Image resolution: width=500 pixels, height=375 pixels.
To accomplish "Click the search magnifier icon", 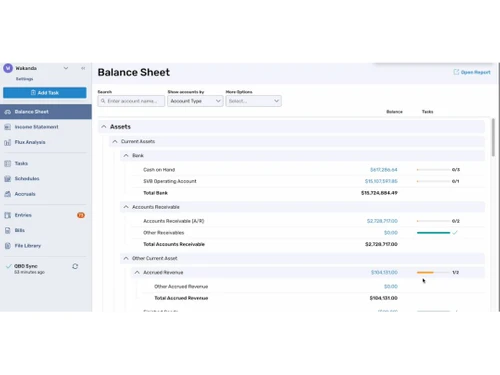I will point(103,101).
